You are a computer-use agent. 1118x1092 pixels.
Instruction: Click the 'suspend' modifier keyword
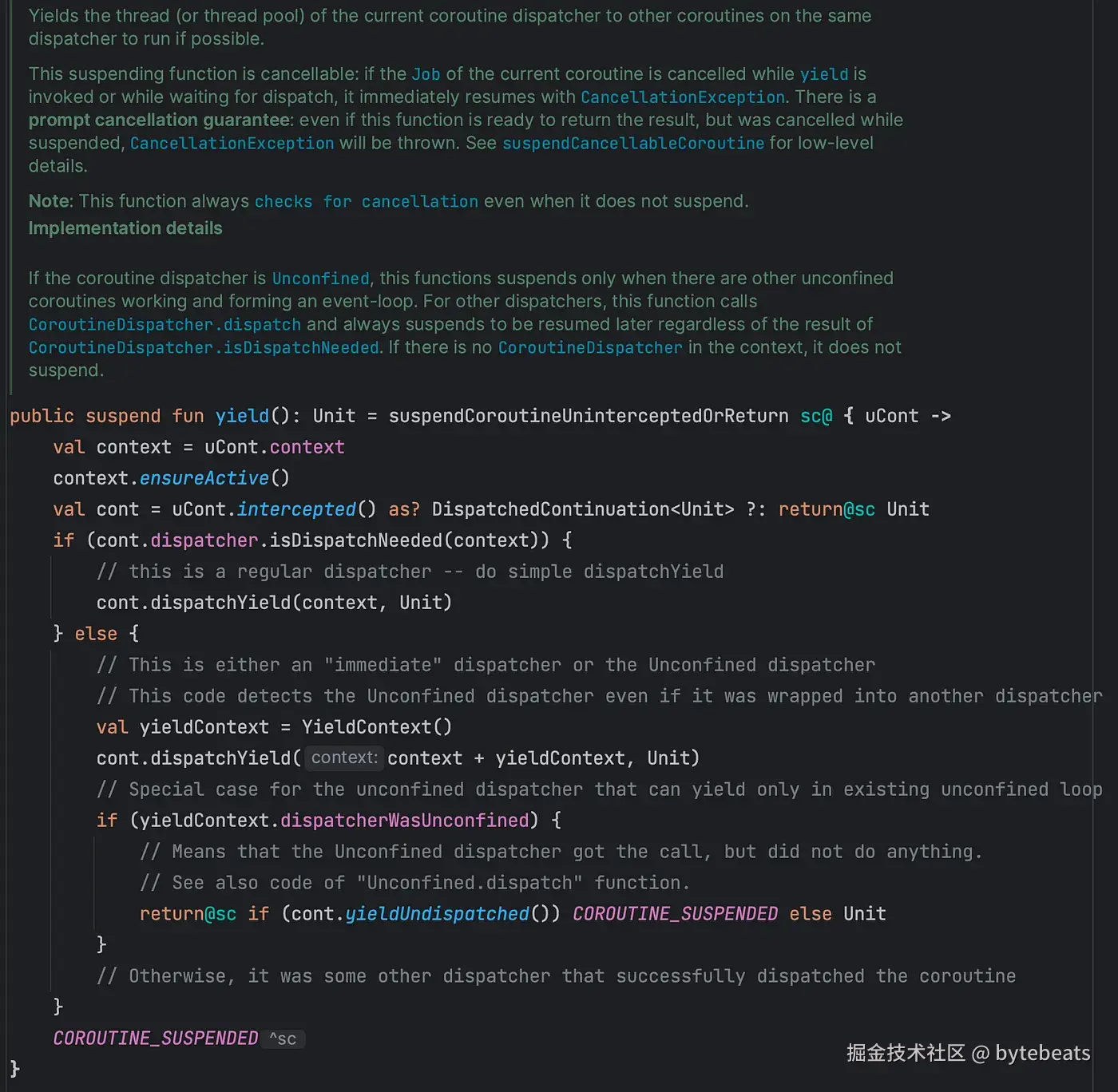tap(123, 416)
